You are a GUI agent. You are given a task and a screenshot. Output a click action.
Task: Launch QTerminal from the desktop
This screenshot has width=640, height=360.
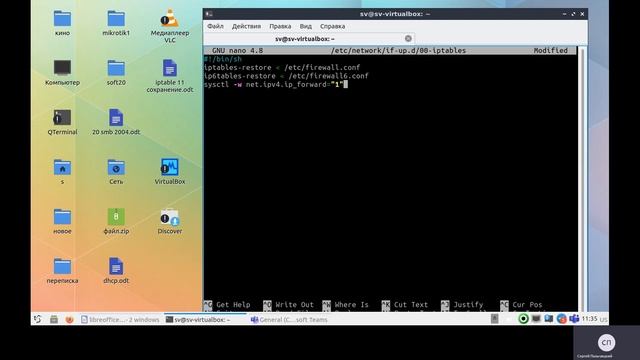pyautogui.click(x=62, y=118)
